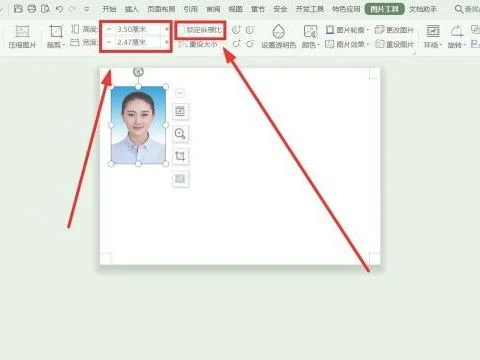Switch to the Insert (插入) tab

pyautogui.click(x=131, y=9)
